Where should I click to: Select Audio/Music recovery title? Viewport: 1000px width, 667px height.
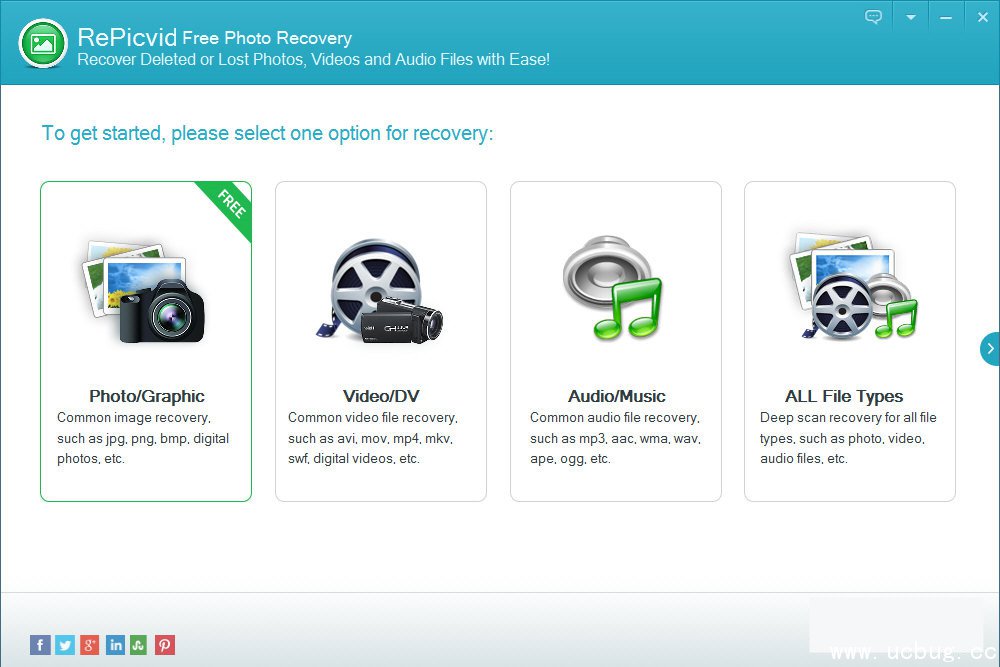(x=616, y=396)
